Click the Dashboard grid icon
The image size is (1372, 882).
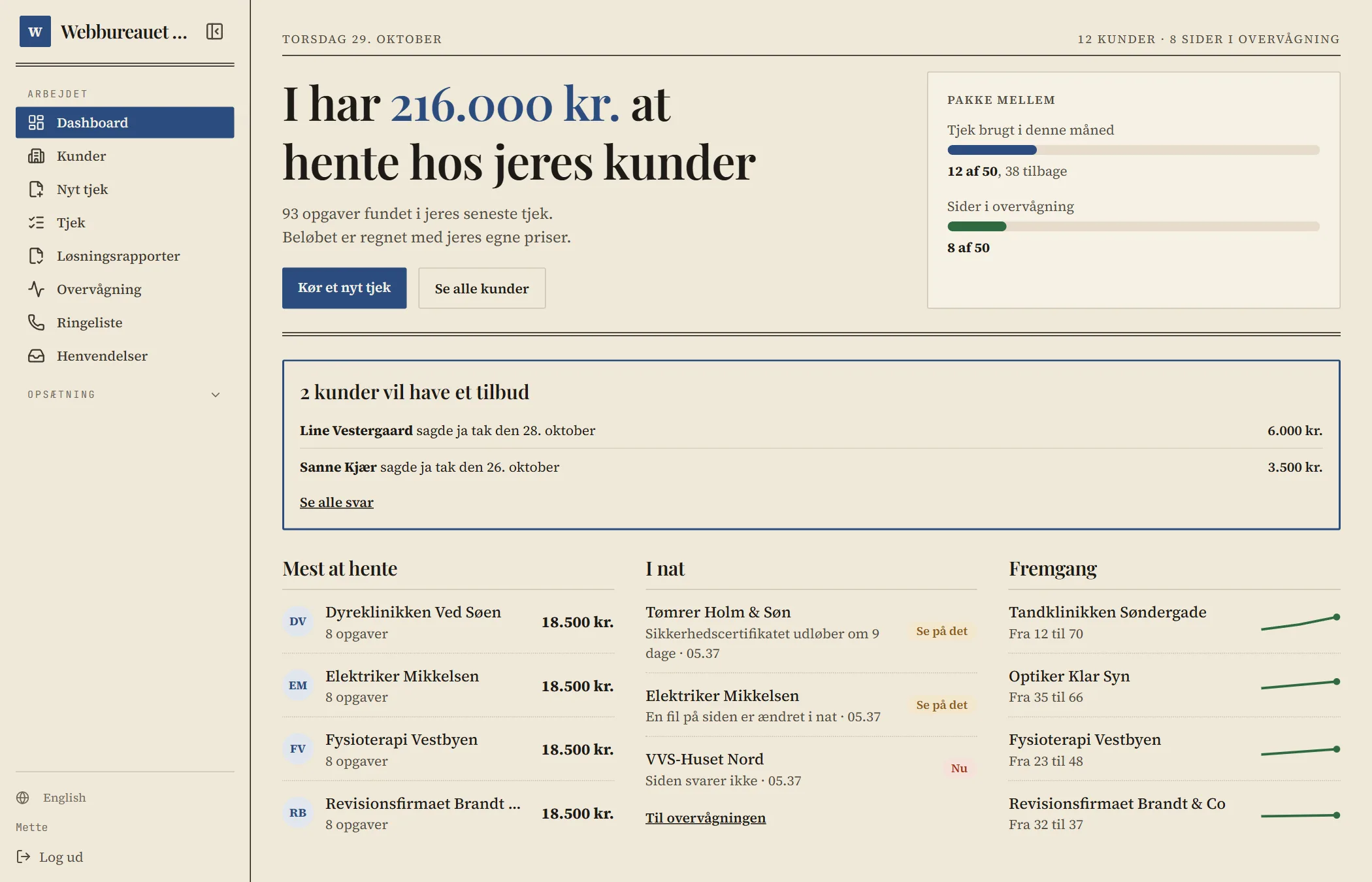click(36, 122)
